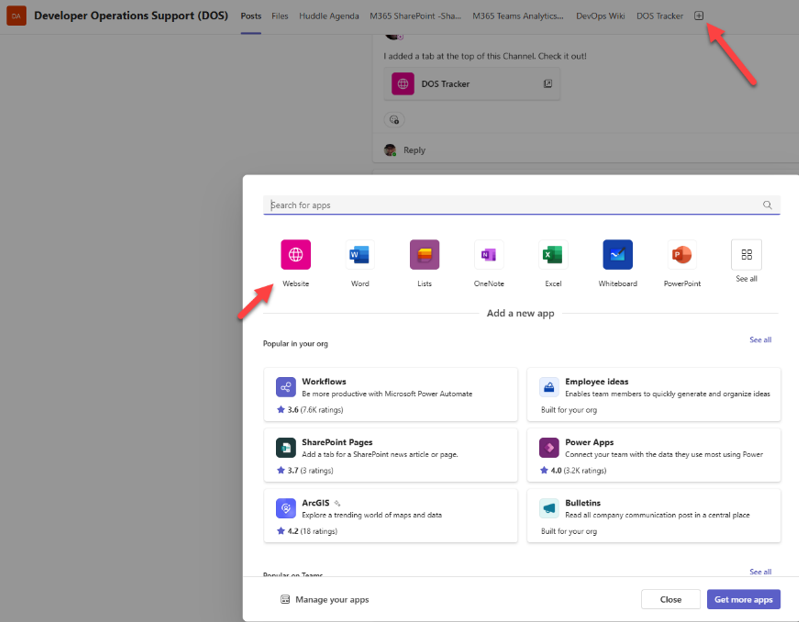Click the ArcGIS title text
799x622 pixels.
click(315, 503)
